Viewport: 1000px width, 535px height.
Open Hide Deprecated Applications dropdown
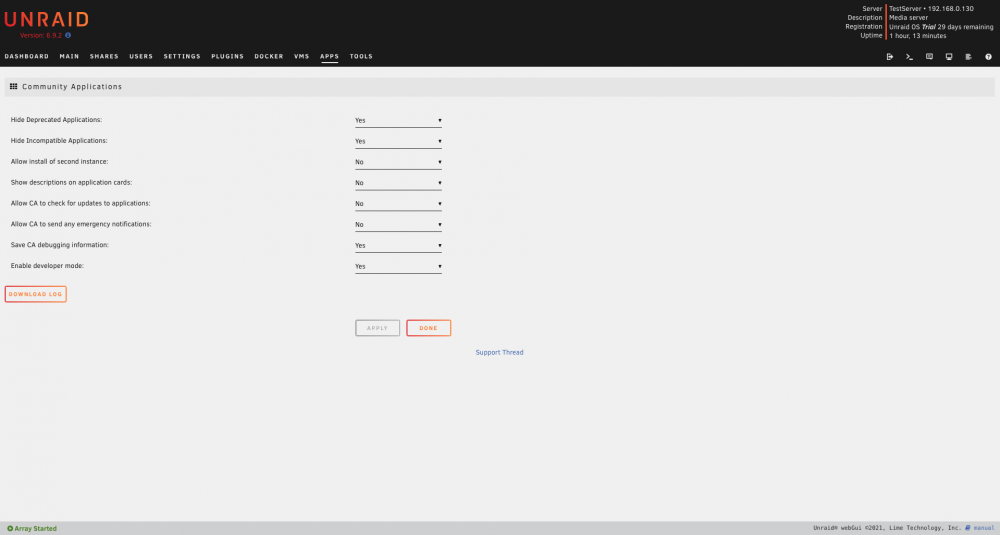[x=398, y=121]
